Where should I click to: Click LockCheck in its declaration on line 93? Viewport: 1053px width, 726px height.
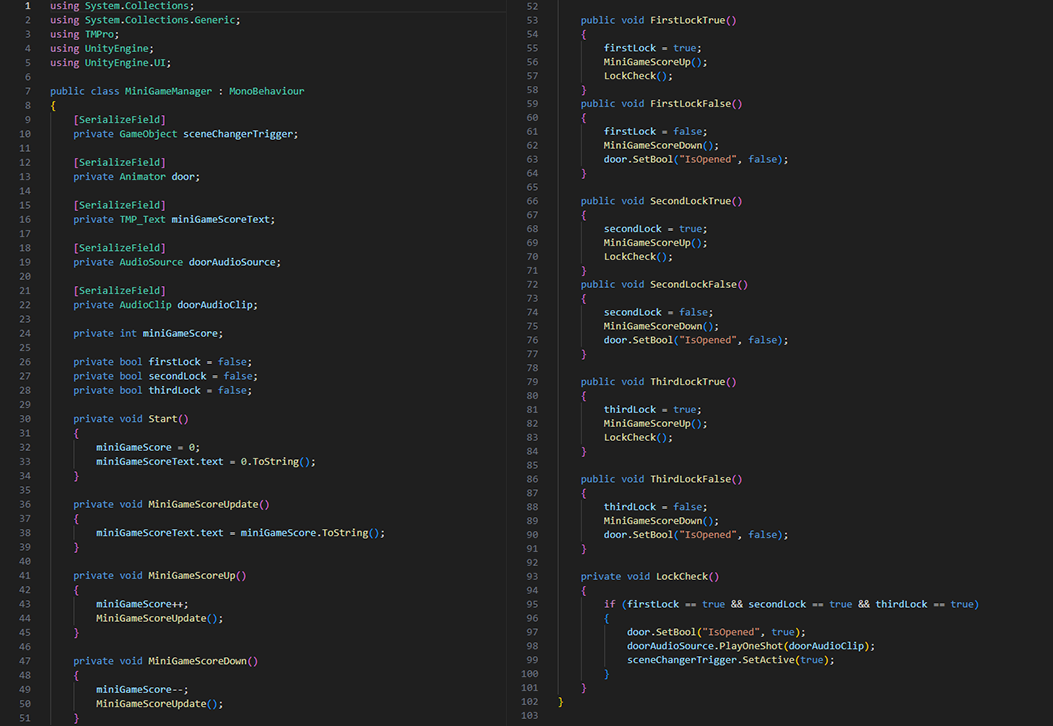coord(682,577)
